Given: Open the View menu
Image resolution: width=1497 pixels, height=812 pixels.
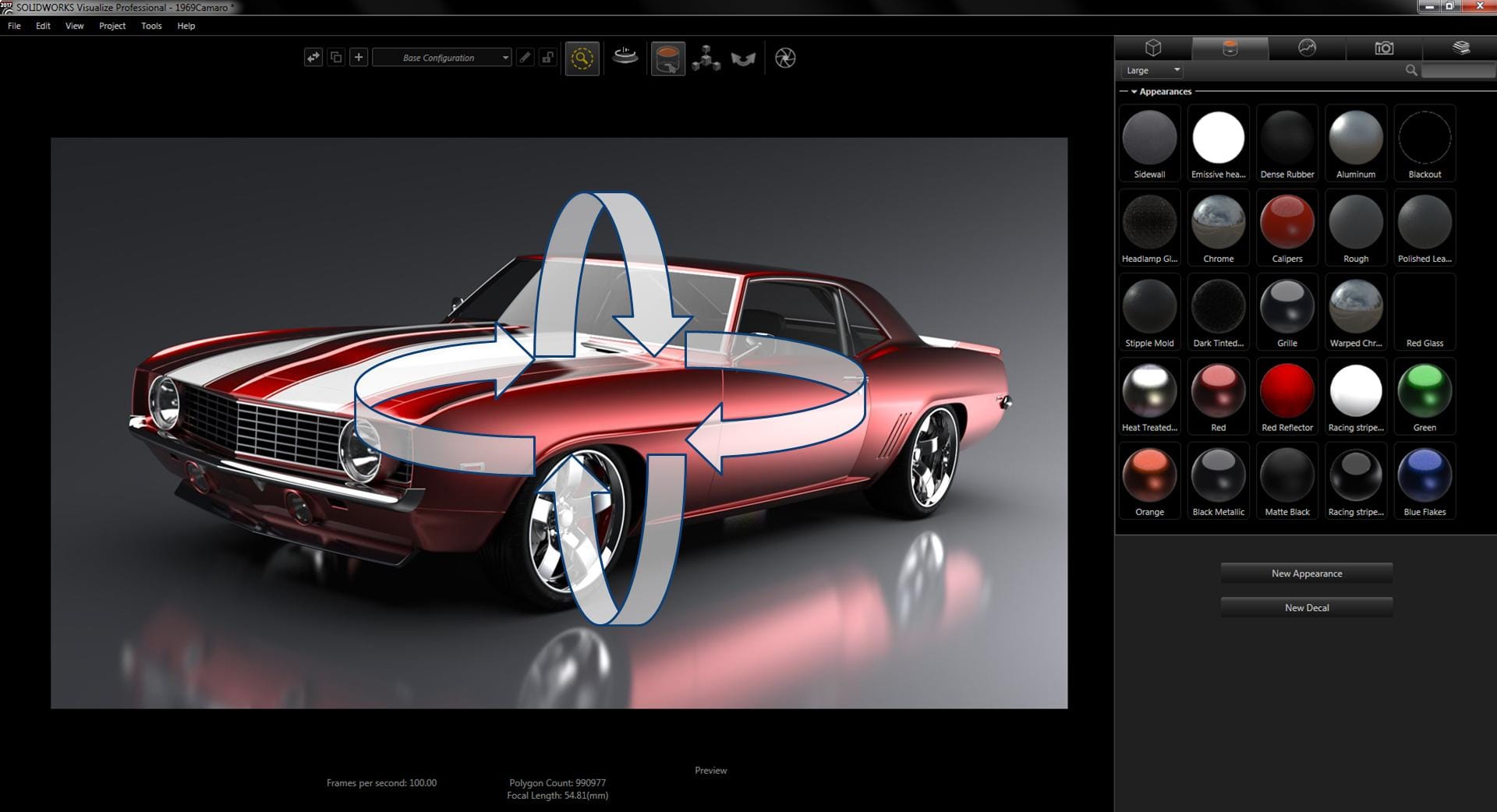Looking at the screenshot, I should click(74, 26).
